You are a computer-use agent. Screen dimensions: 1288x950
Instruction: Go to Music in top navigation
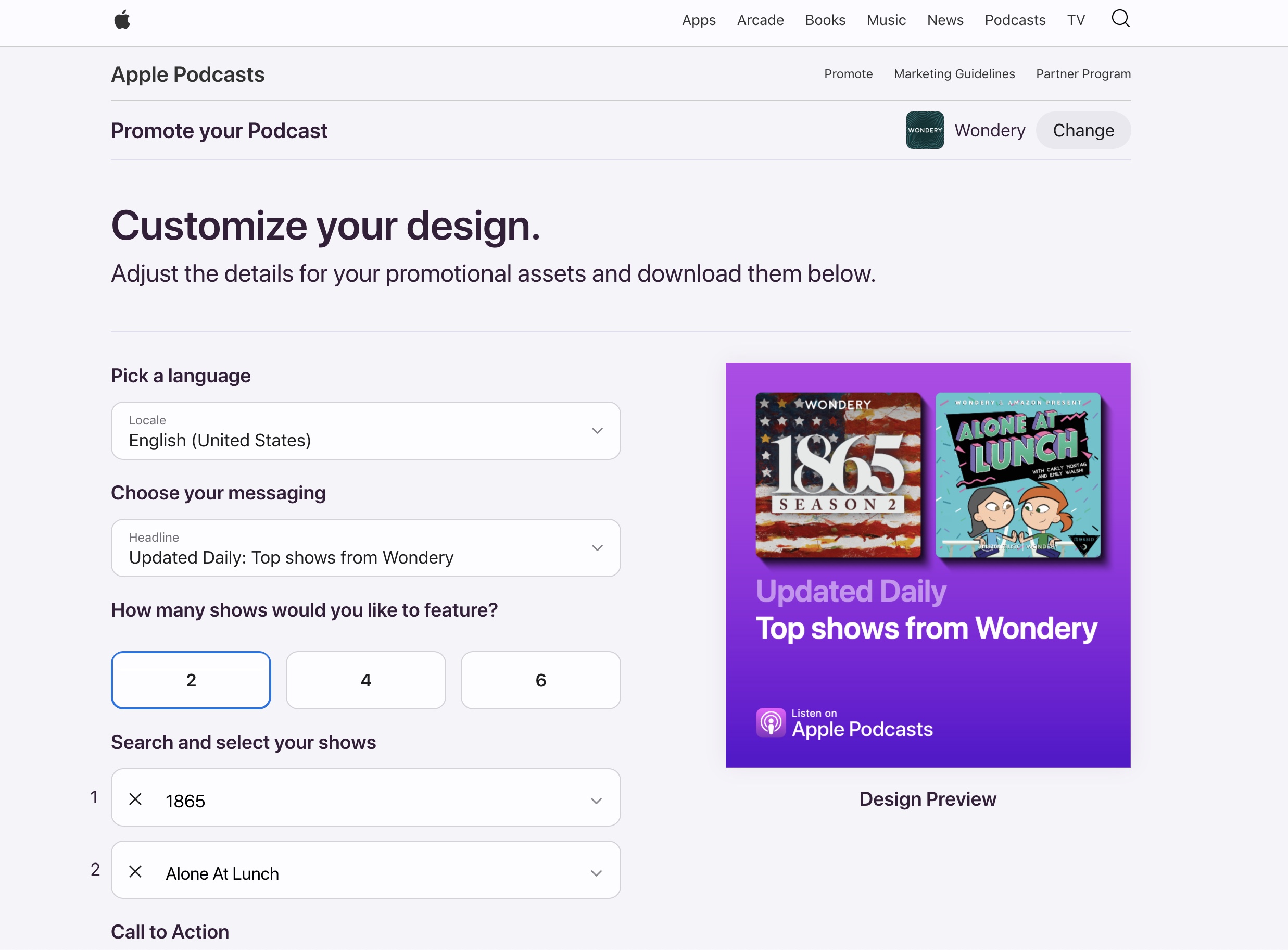(886, 20)
